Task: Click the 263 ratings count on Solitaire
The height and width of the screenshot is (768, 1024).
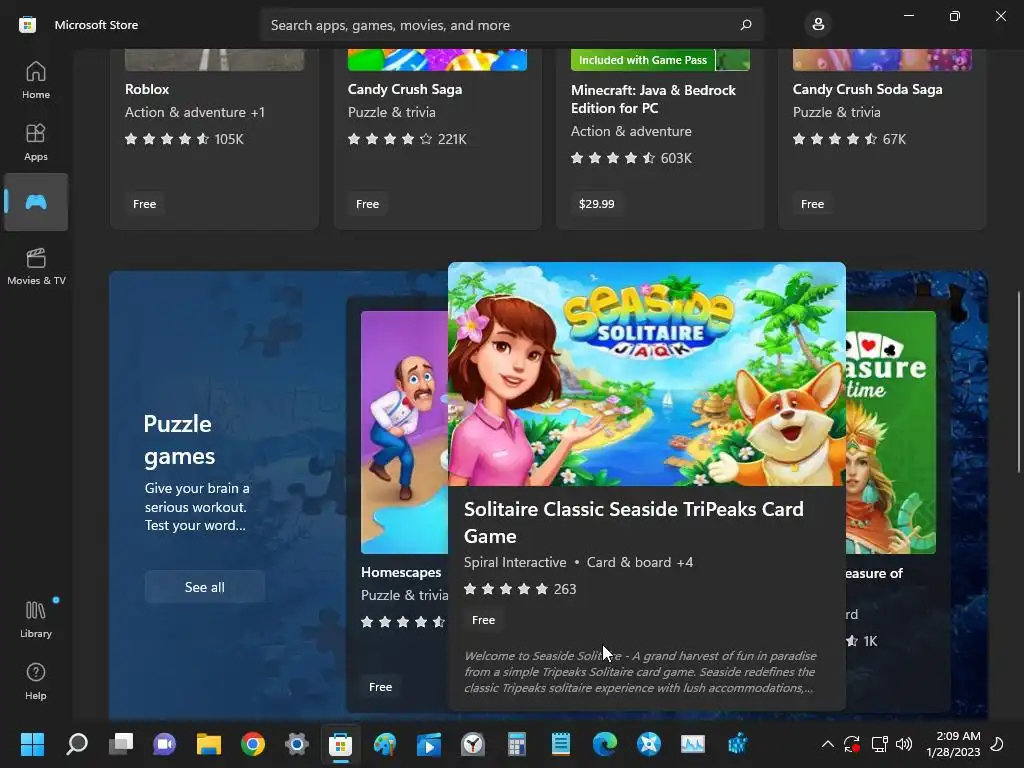Action: (565, 589)
